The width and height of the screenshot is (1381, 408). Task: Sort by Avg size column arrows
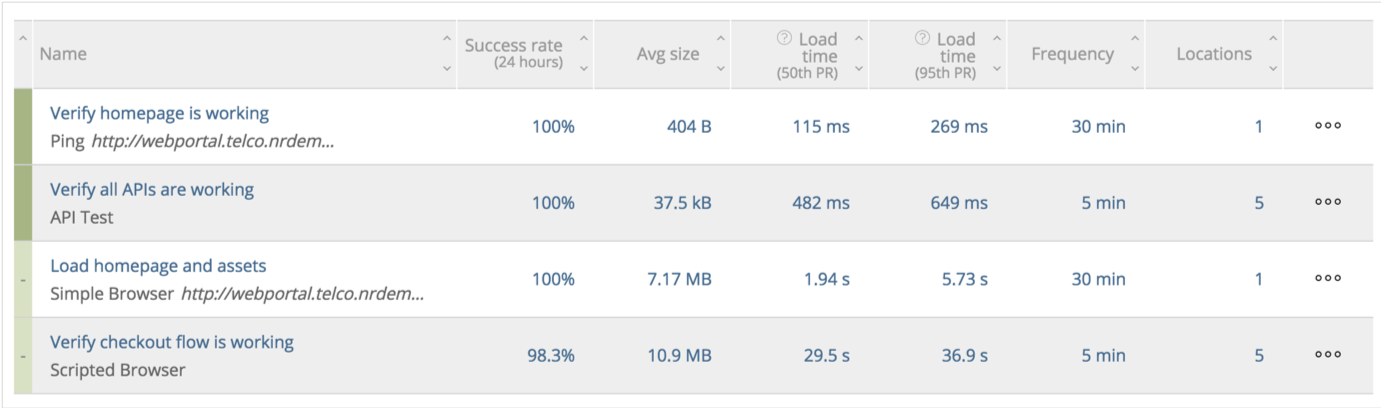pyautogui.click(x=721, y=53)
